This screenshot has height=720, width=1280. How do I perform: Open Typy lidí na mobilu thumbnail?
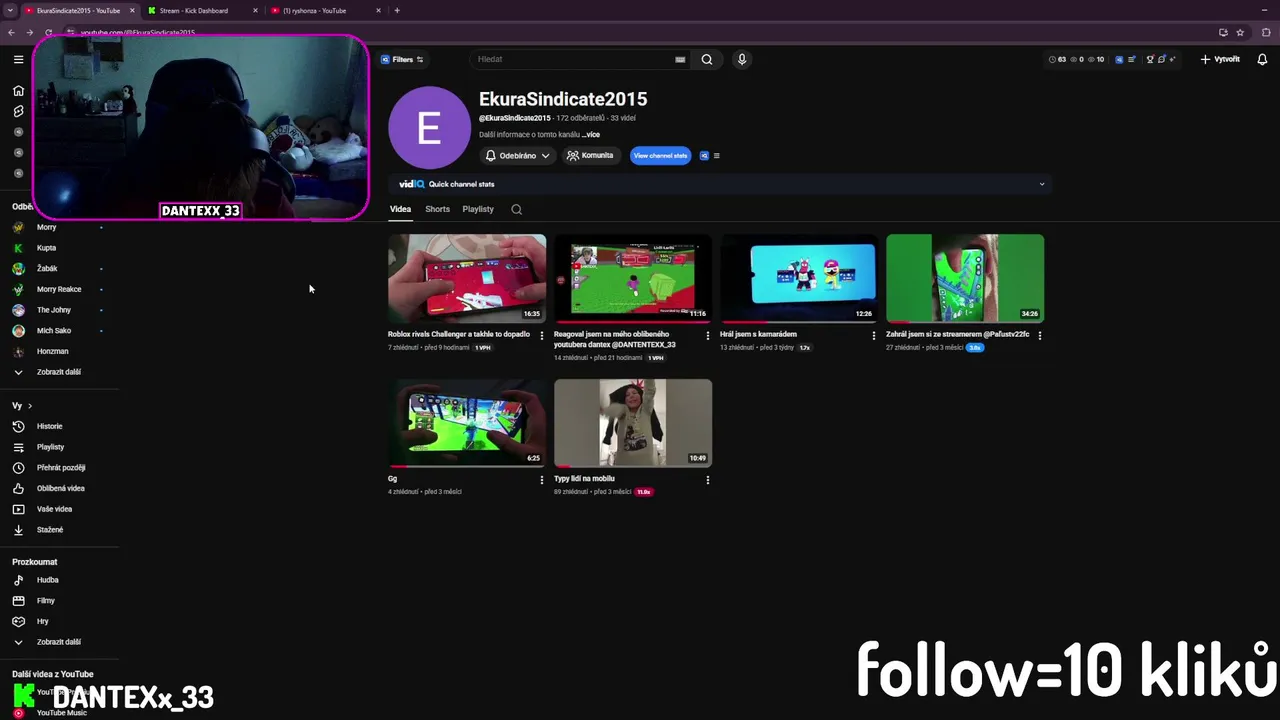(633, 423)
